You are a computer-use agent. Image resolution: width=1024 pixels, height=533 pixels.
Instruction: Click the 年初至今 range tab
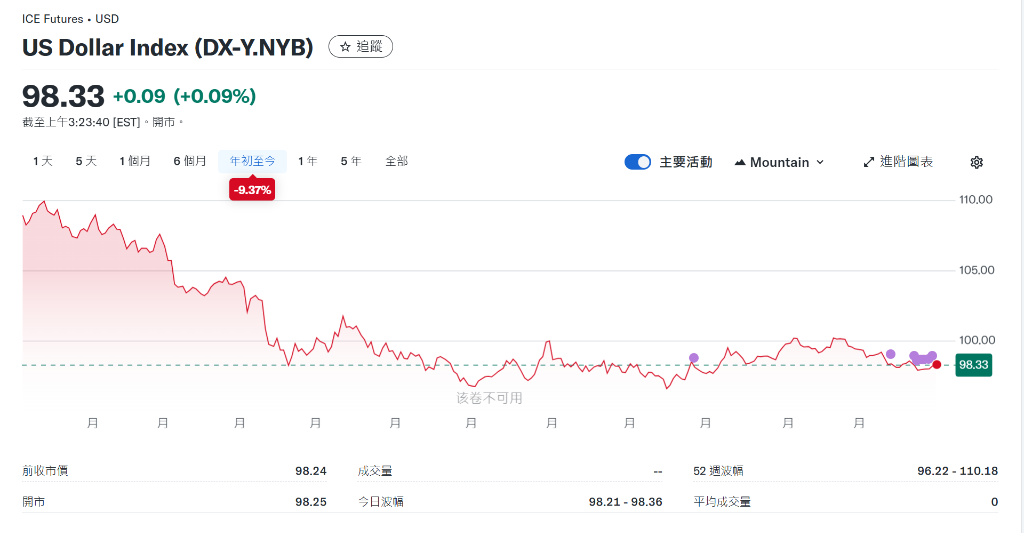(x=252, y=161)
